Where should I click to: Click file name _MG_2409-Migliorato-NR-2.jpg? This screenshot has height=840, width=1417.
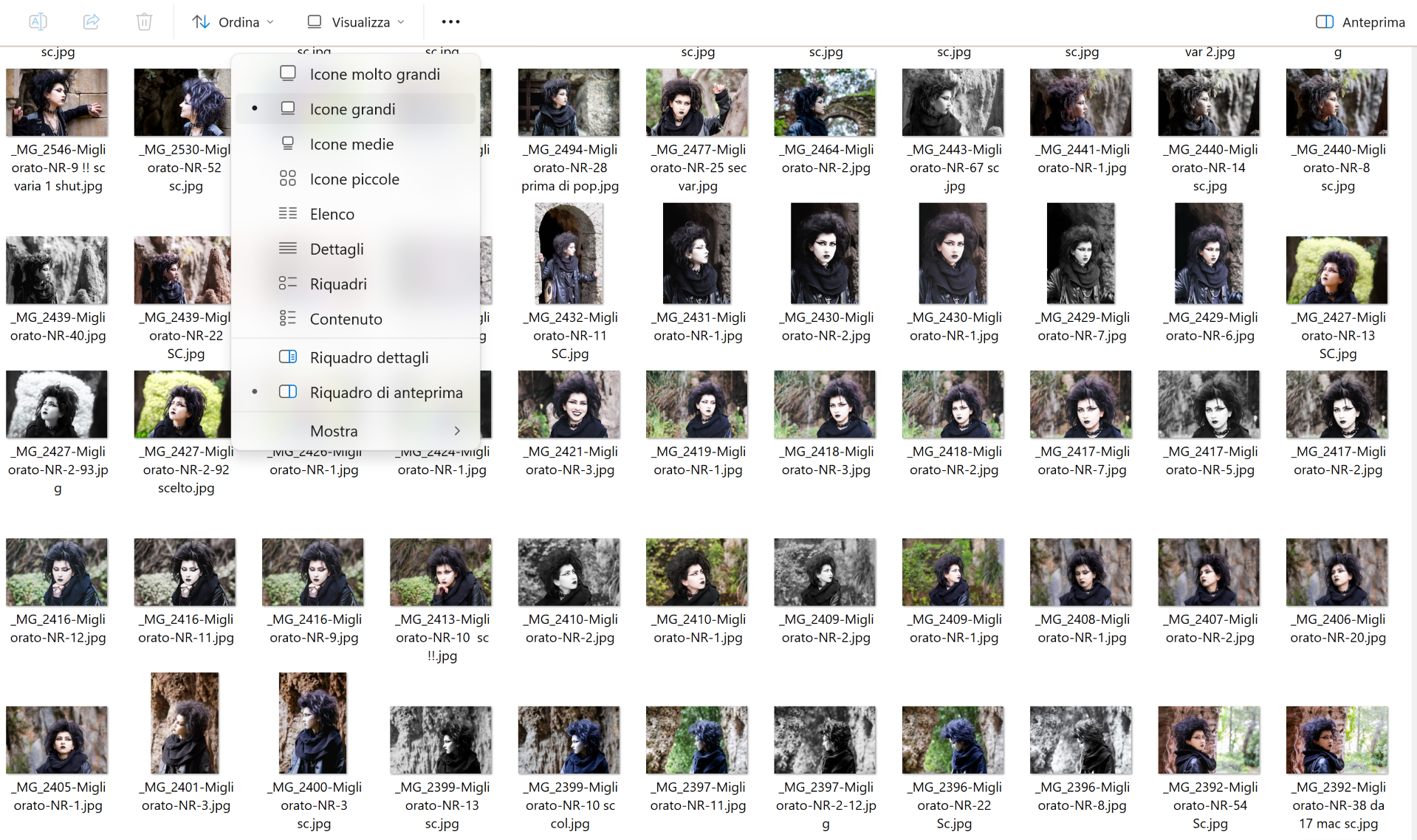click(x=826, y=628)
